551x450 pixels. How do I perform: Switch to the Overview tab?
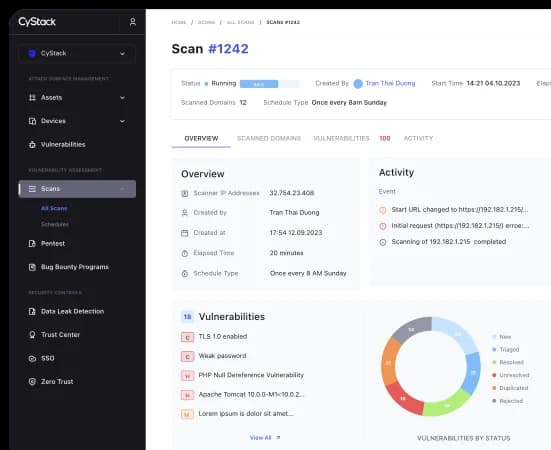point(201,138)
